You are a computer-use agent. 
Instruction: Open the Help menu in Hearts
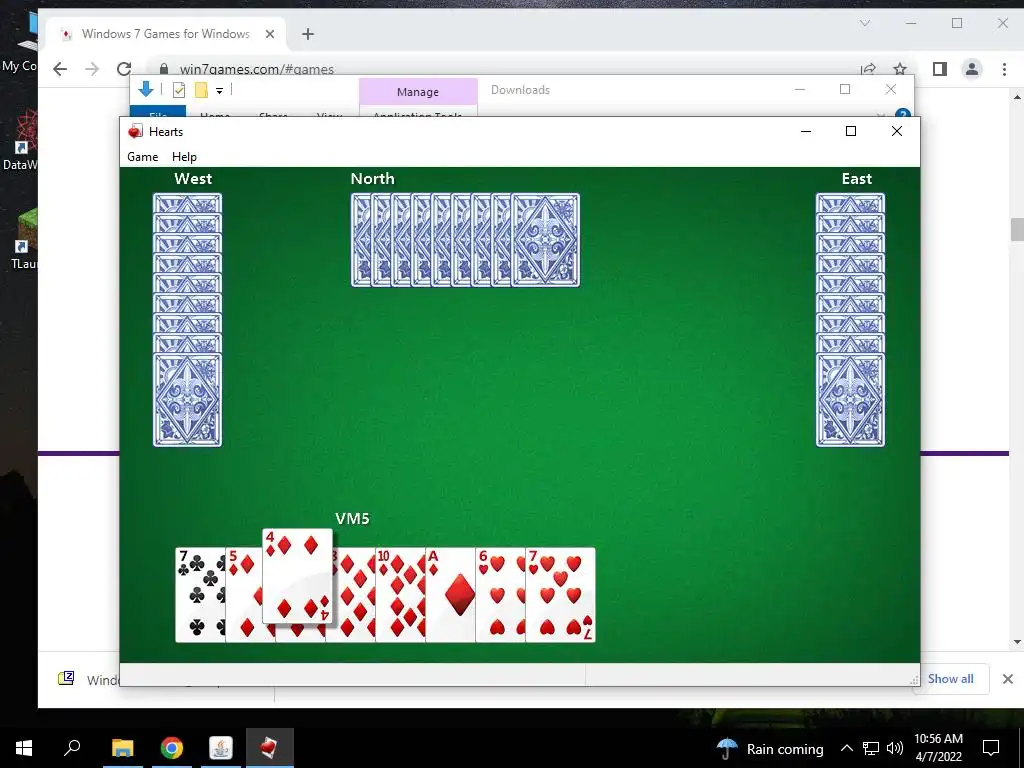(184, 157)
